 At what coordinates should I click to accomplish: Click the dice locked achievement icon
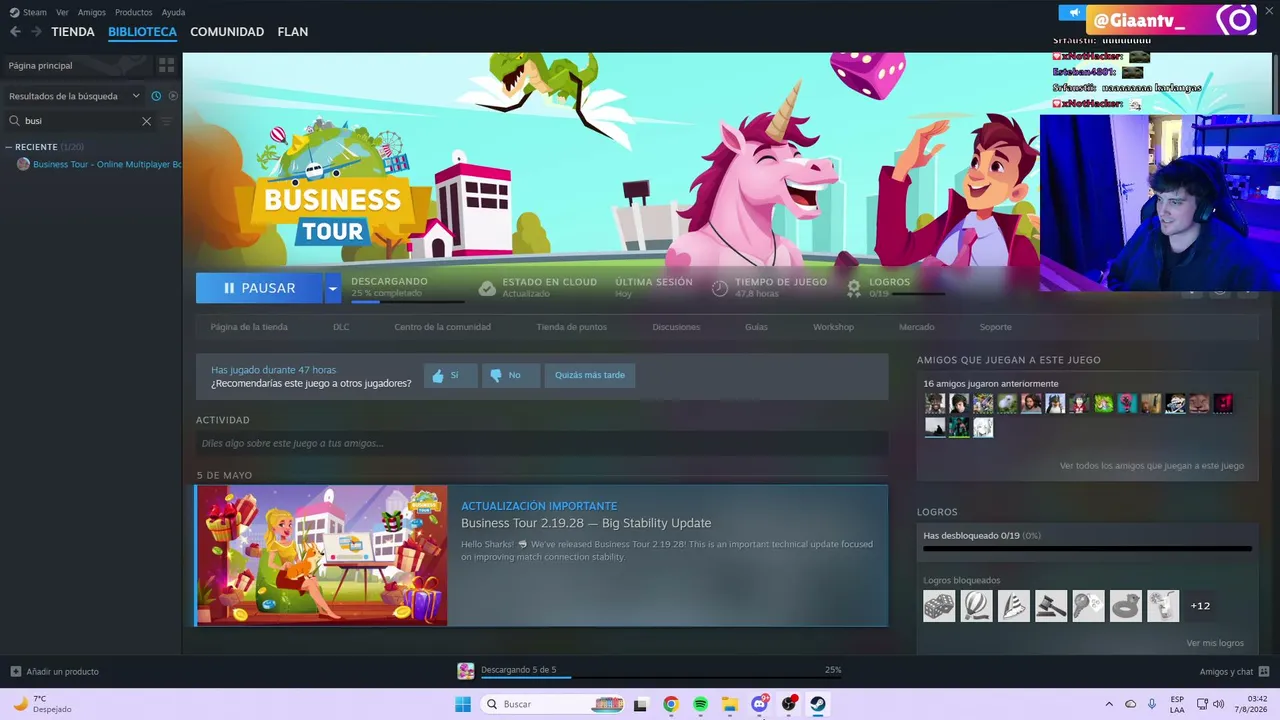pos(939,606)
